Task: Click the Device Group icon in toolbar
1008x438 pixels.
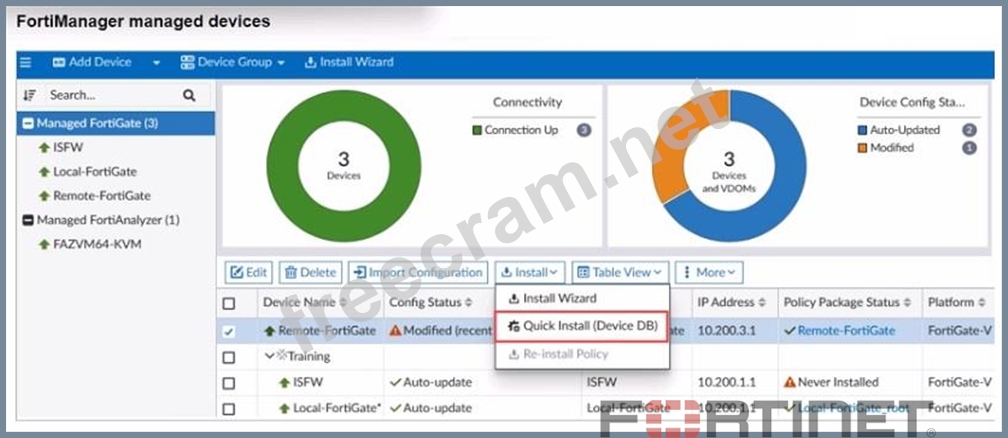Action: click(187, 62)
